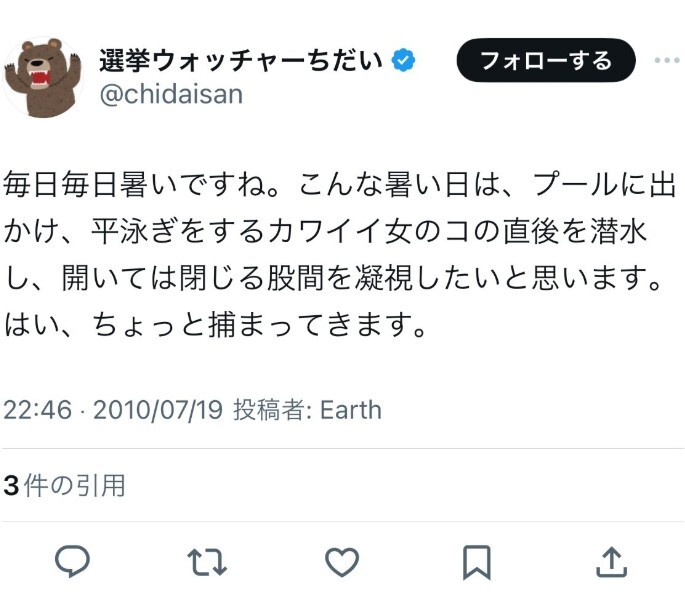
Task: Click the line はい、ちょっと捕まってきます
Action: pos(215,325)
